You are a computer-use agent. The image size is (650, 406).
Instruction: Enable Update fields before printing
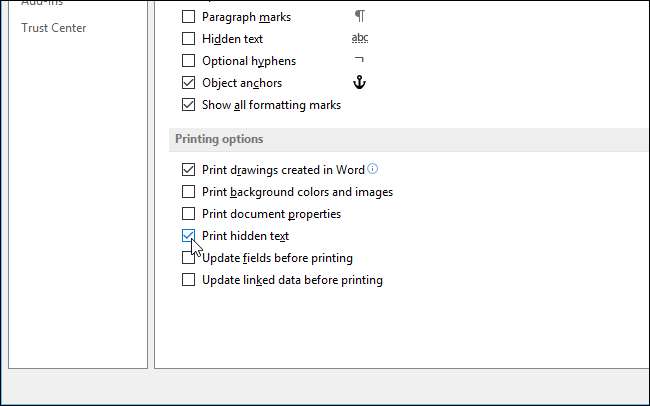point(188,258)
